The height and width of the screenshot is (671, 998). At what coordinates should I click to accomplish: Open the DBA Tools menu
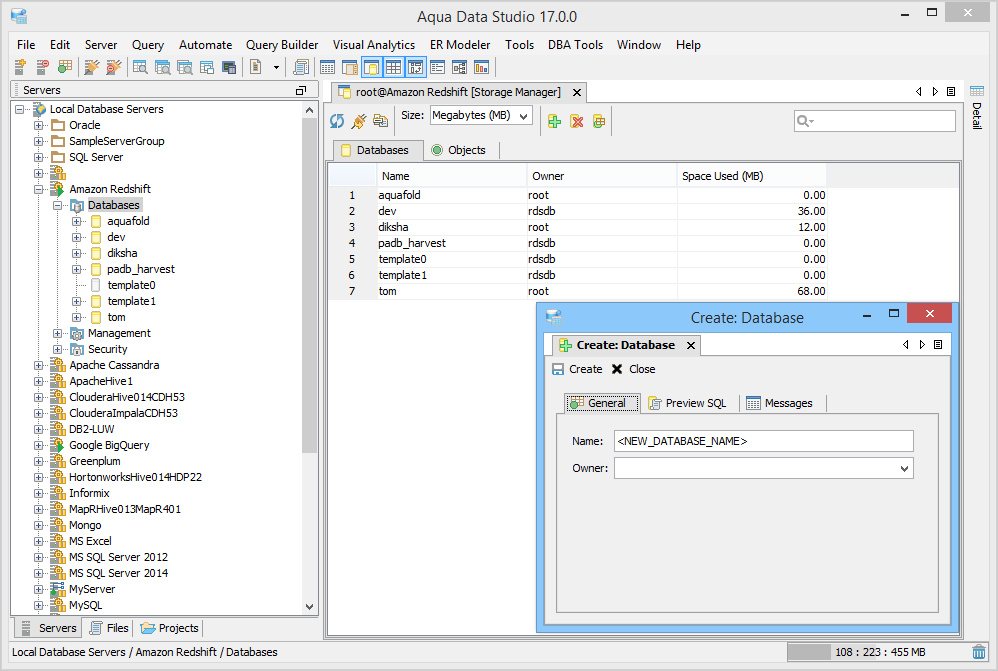tap(575, 45)
